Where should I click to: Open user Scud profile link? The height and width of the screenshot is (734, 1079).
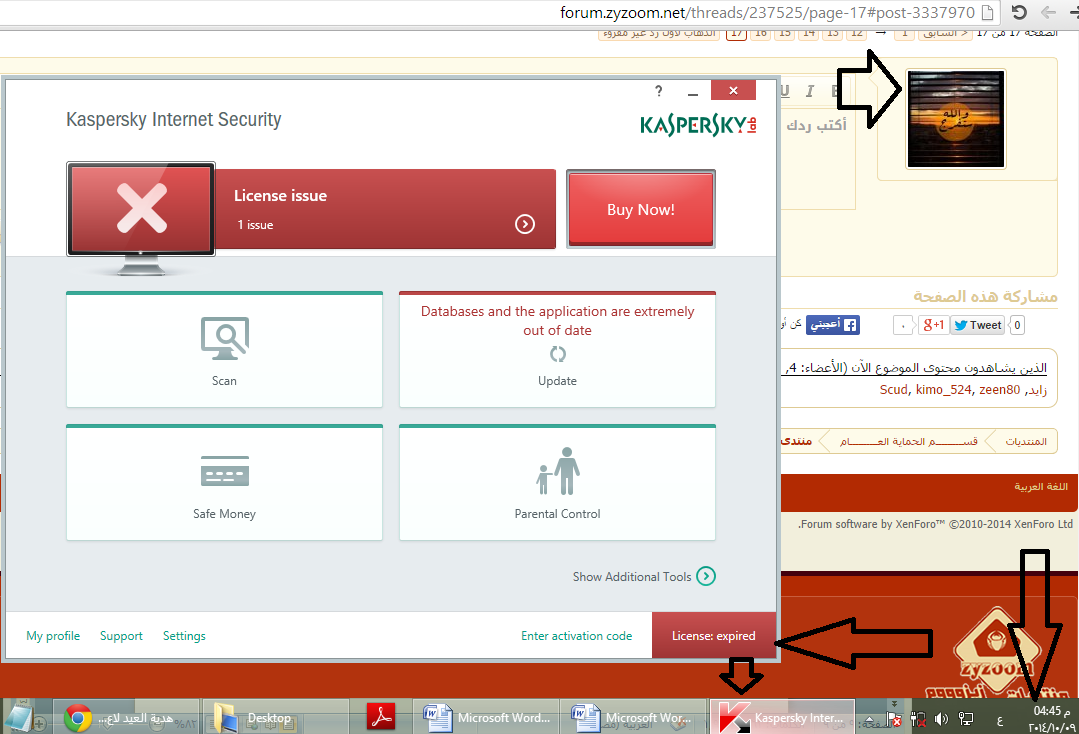click(x=894, y=389)
